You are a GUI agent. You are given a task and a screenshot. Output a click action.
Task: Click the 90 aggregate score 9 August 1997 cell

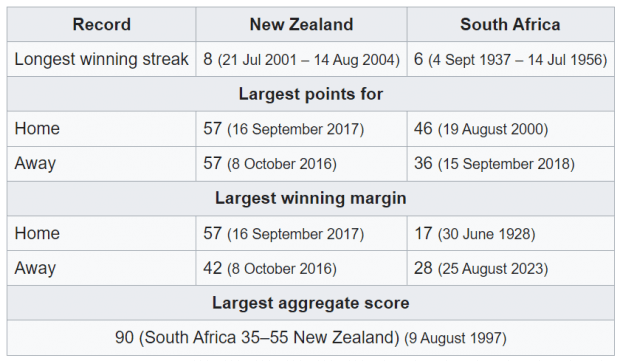point(311,338)
